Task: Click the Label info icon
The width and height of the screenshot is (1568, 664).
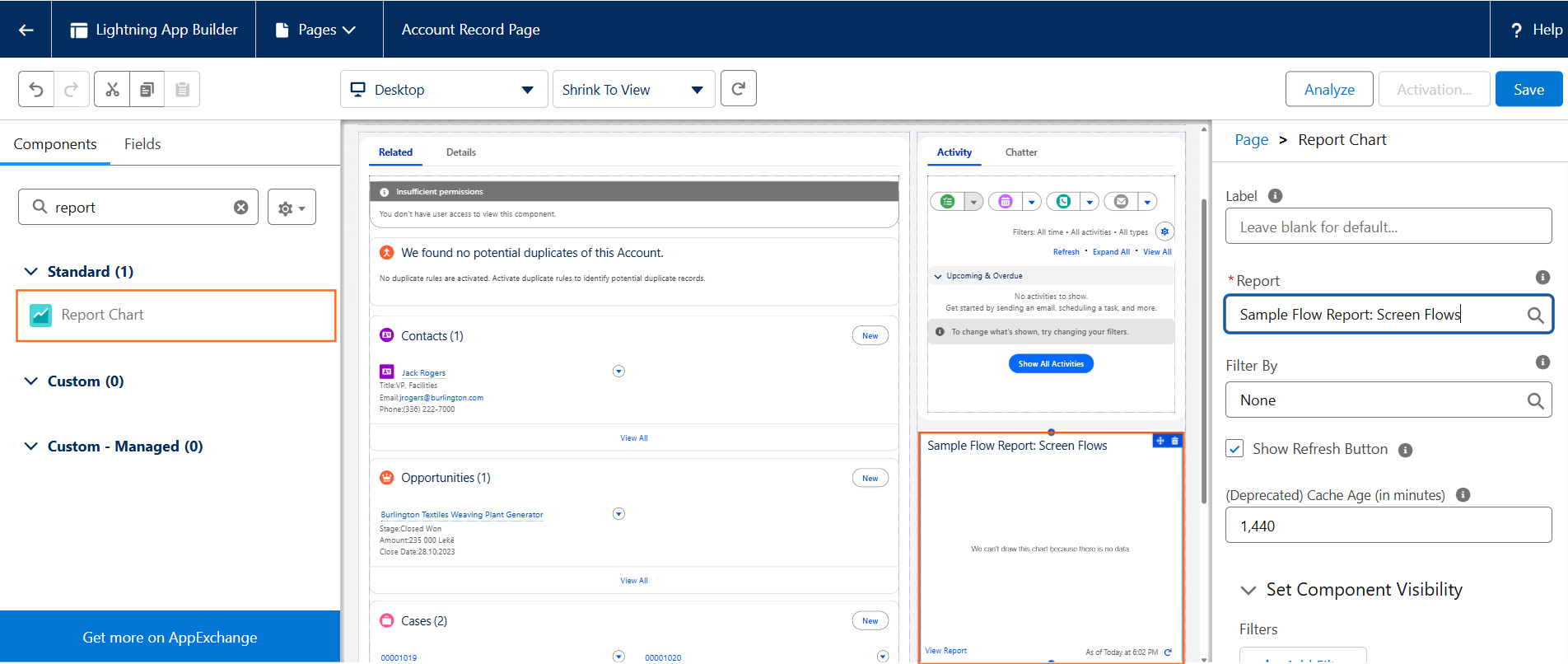Action: pyautogui.click(x=1275, y=196)
